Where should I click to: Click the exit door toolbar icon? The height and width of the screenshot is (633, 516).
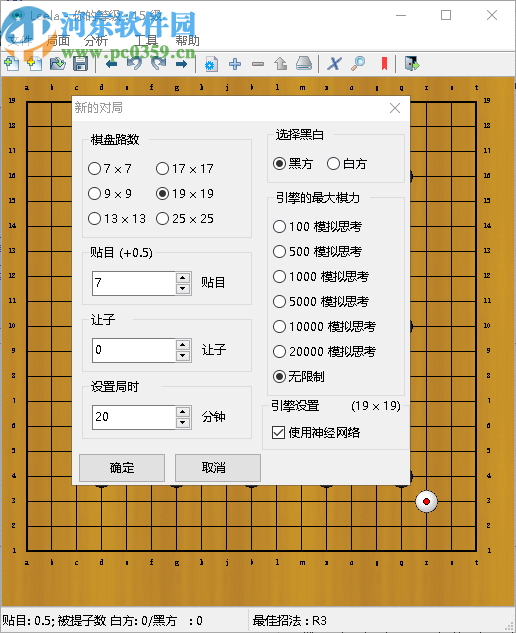[x=412, y=64]
